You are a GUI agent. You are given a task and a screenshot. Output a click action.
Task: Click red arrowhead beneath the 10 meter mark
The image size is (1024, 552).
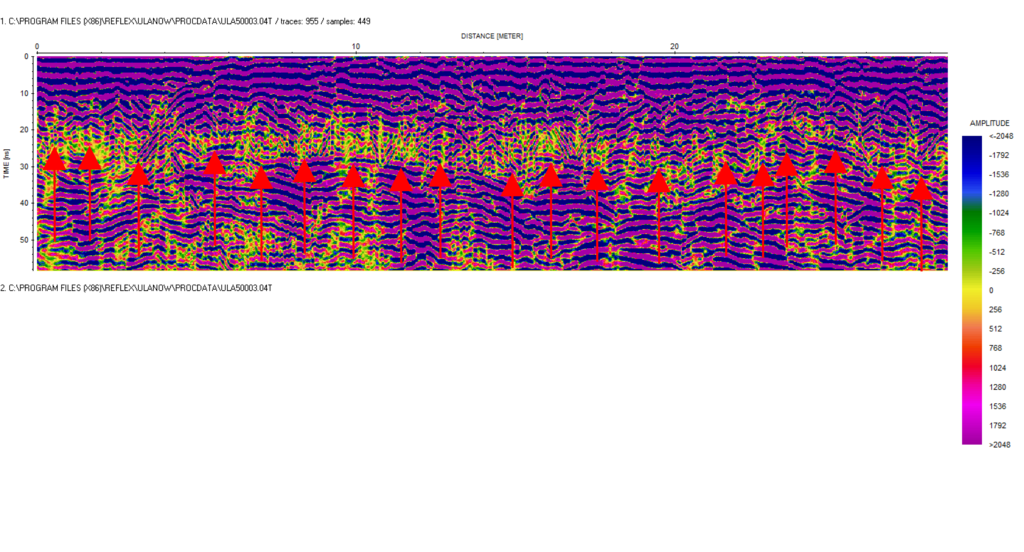tap(352, 178)
